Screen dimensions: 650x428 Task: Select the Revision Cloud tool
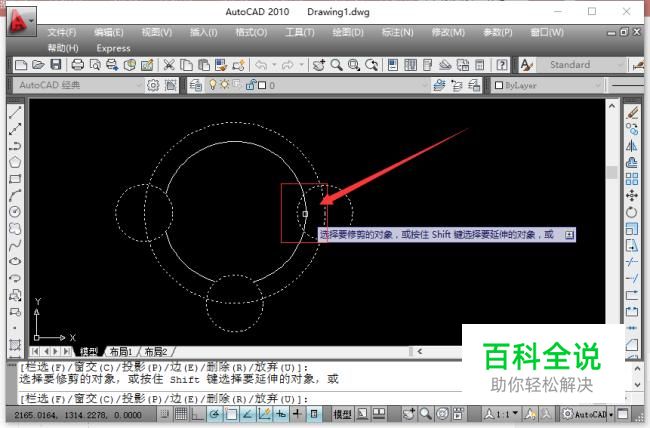15,229
